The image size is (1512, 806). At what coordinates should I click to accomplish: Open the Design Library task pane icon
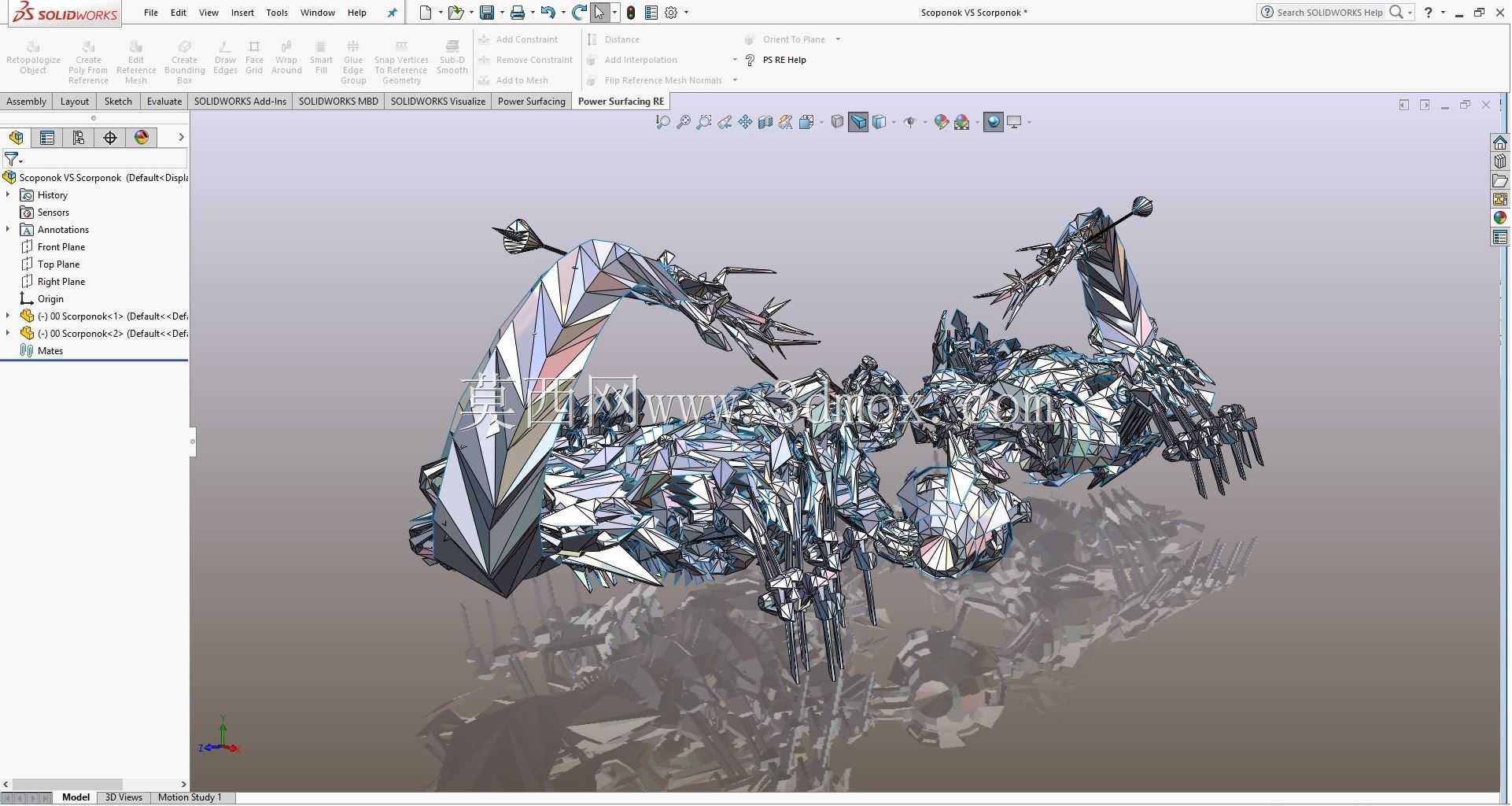(x=1500, y=161)
